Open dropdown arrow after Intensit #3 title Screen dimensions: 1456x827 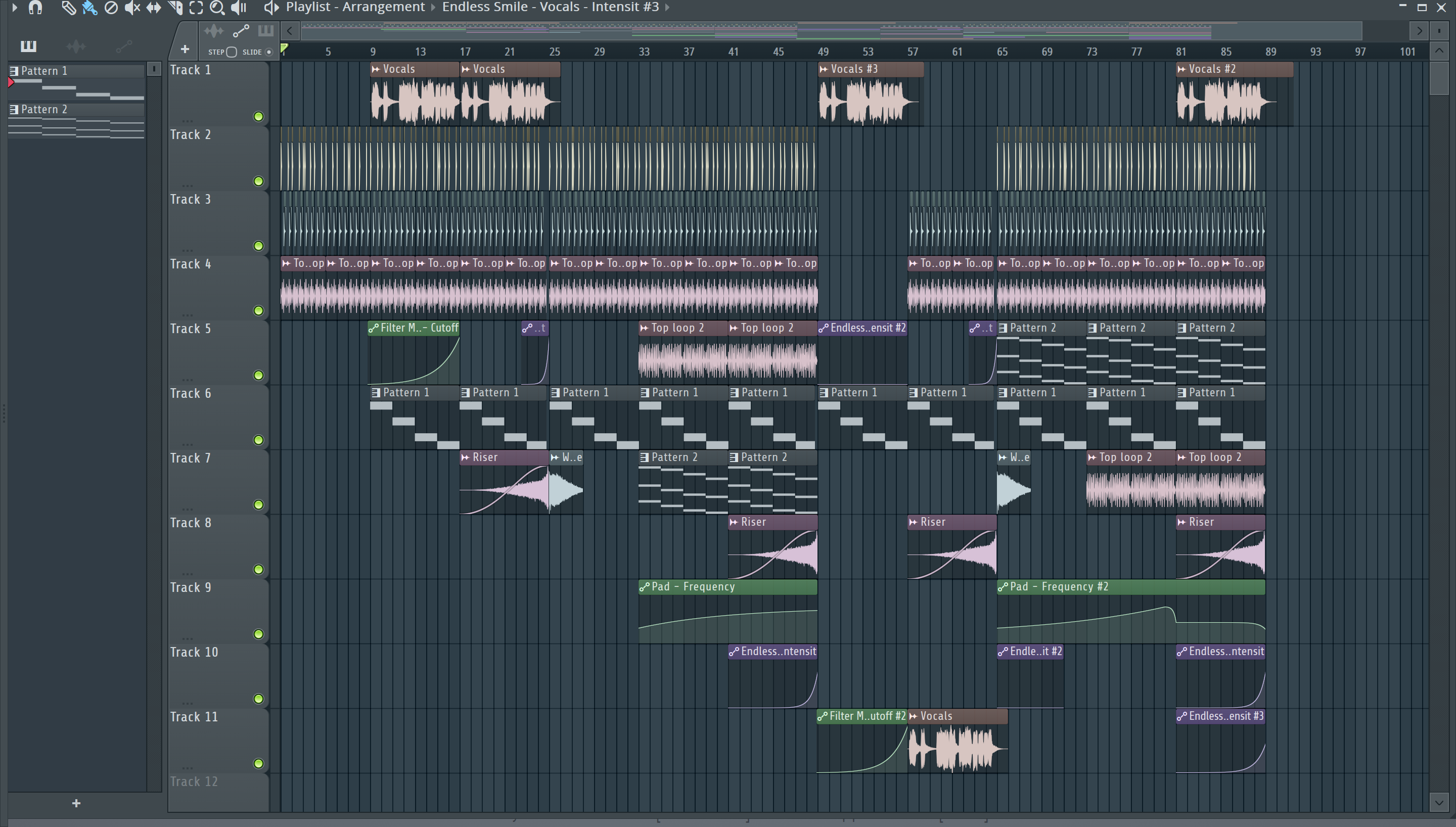pyautogui.click(x=667, y=8)
